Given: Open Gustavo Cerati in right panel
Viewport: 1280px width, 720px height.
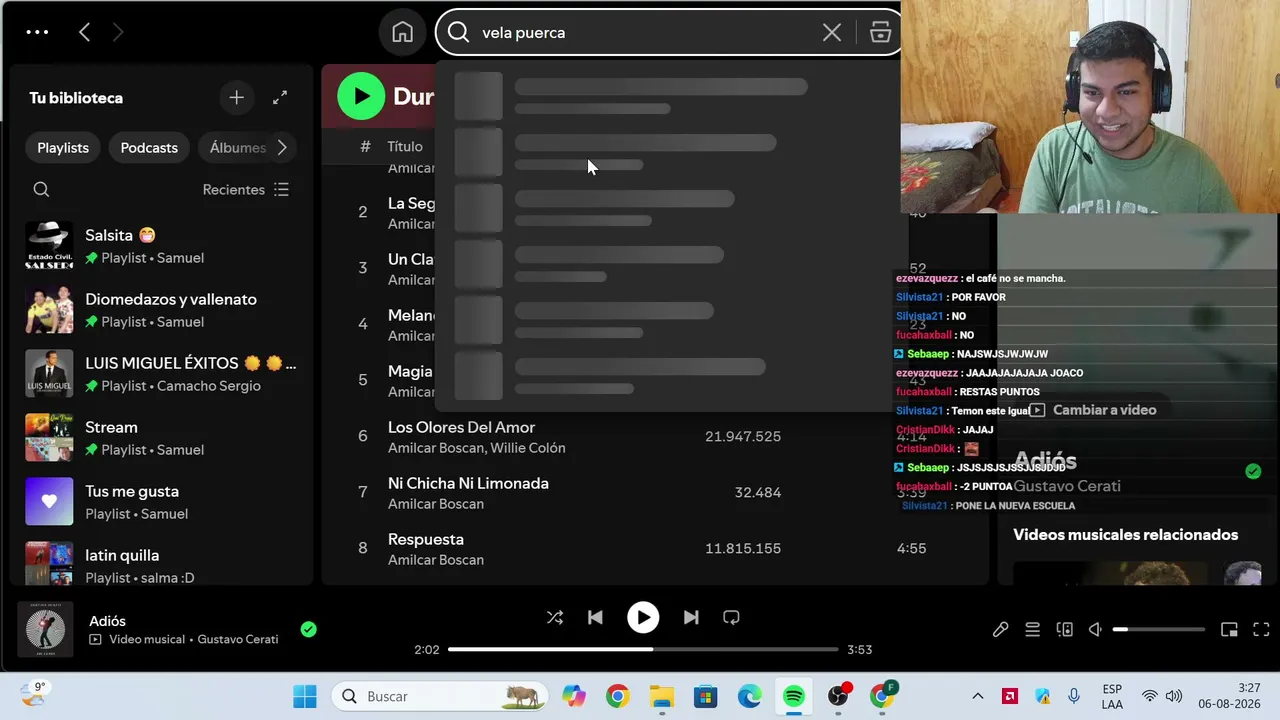Looking at the screenshot, I should 1067,486.
